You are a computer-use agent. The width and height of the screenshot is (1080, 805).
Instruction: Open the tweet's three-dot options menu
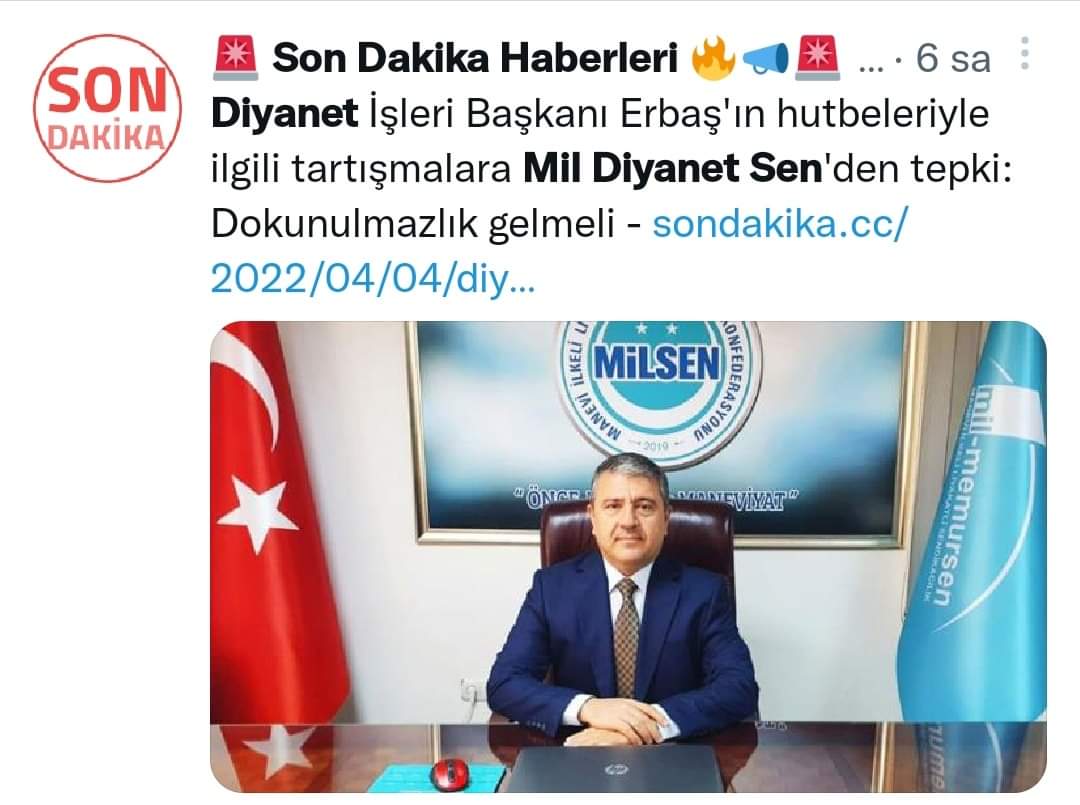[1025, 54]
